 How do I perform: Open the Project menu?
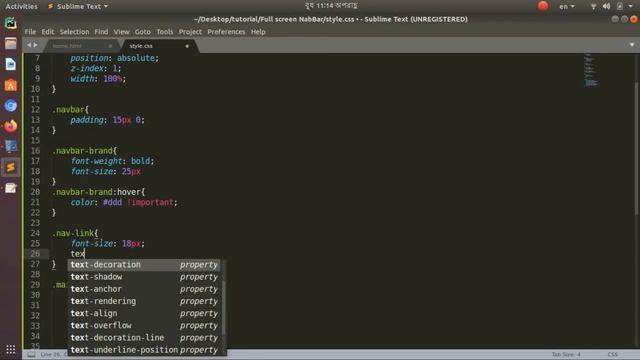tap(190, 32)
